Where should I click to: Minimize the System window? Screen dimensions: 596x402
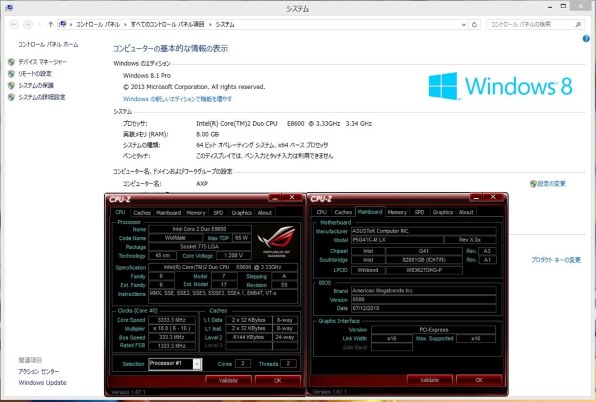(550, 7)
